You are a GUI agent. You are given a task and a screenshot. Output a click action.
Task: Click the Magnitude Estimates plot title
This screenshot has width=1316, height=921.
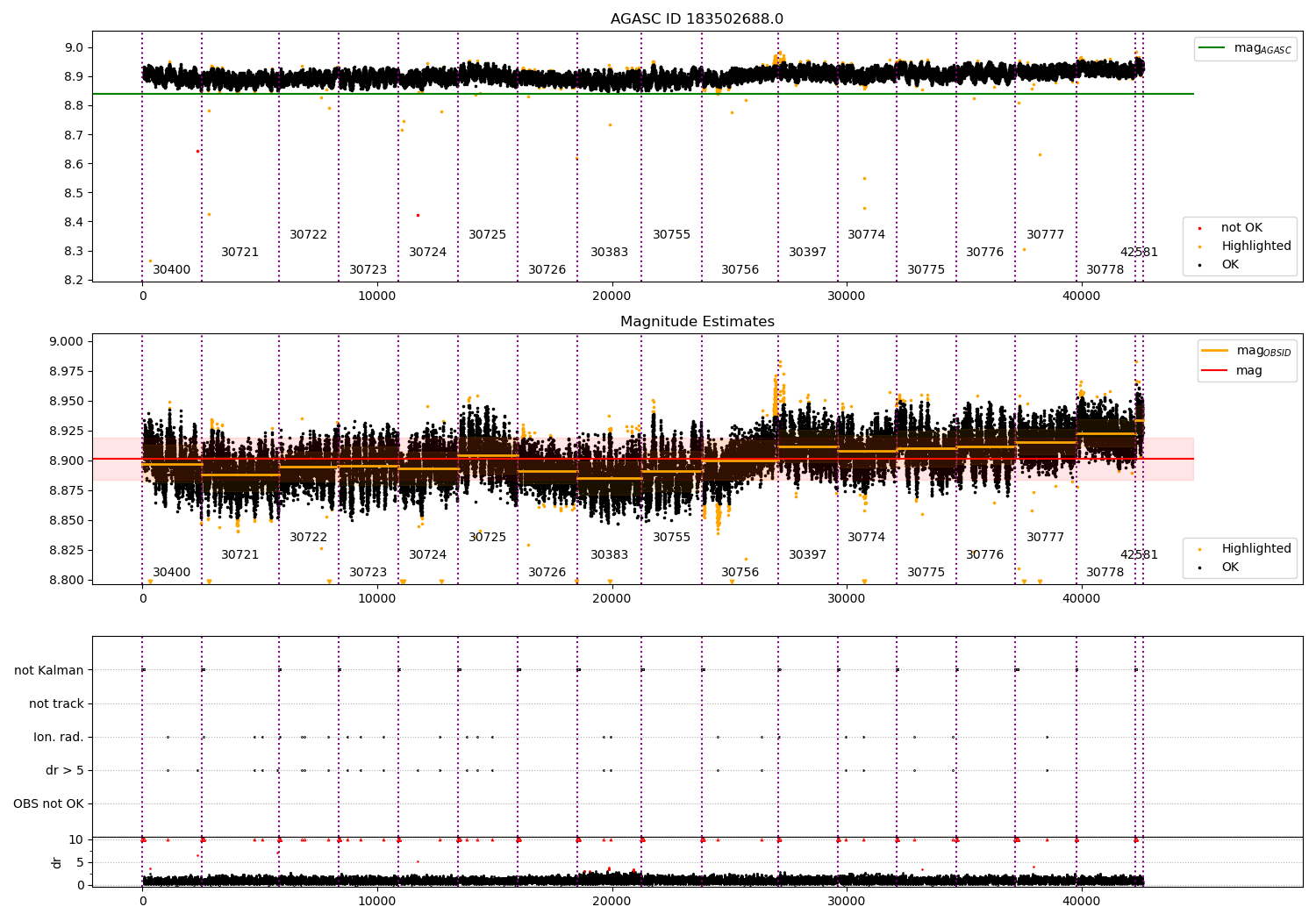tap(697, 322)
